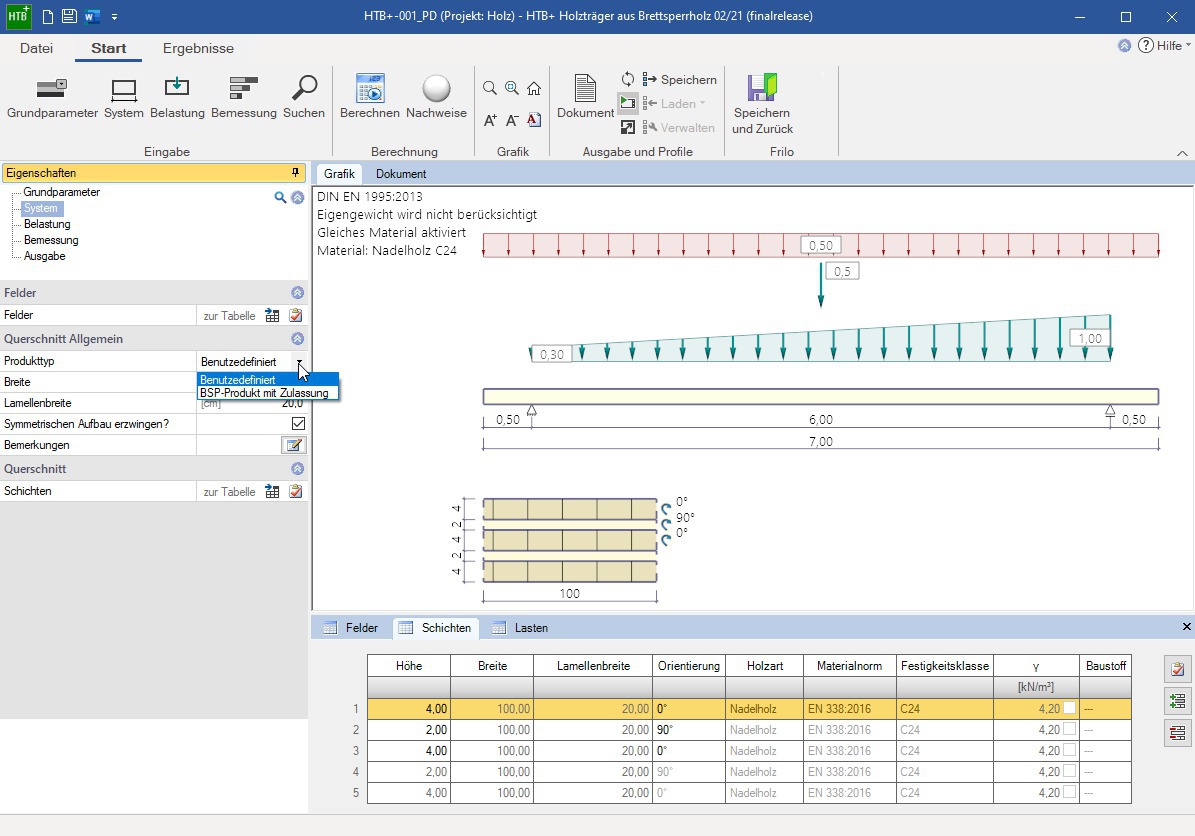Click the Nachweise sphere icon
Screen dimensions: 1195x836
click(x=437, y=88)
